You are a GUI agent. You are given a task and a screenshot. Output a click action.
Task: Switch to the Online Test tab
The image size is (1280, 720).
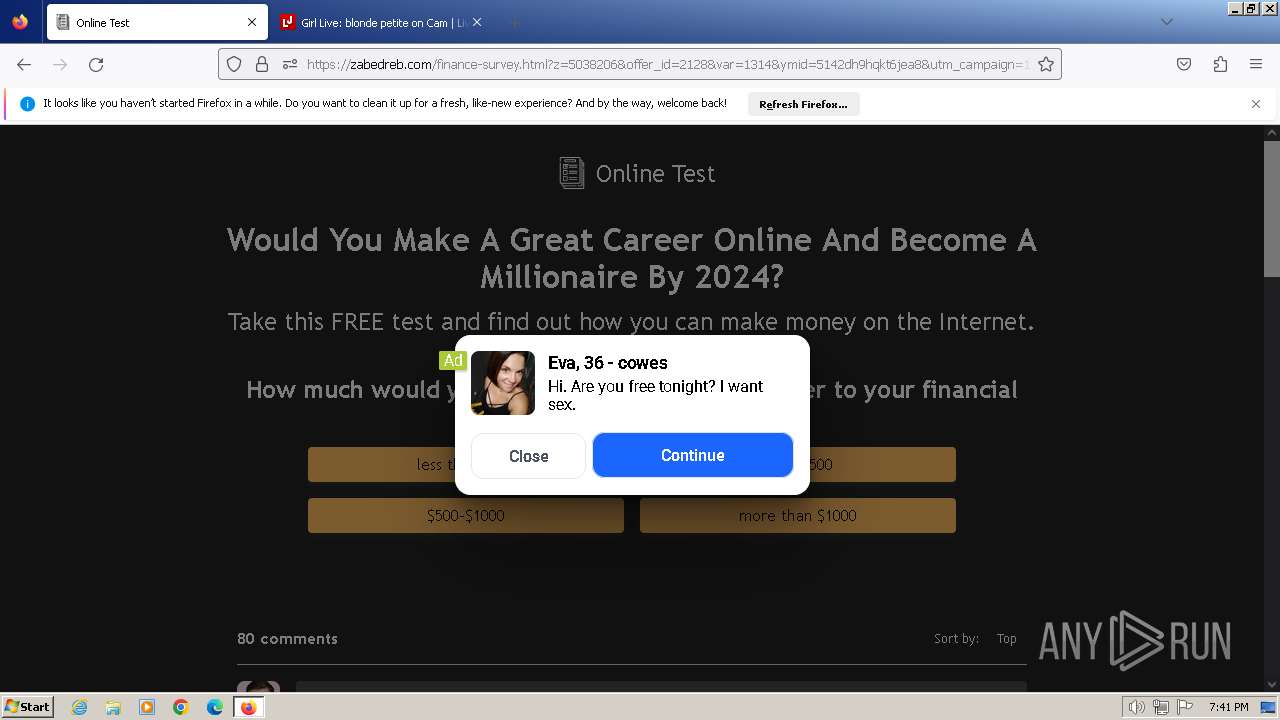(x=157, y=22)
